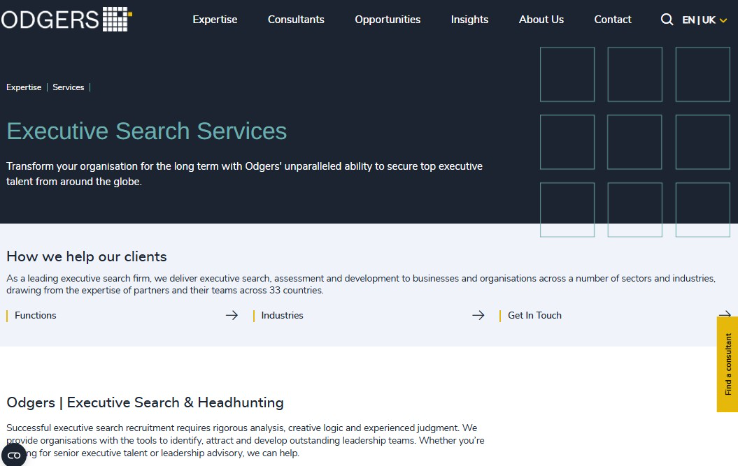
Task: Click the Odgers logo
Action: [66, 19]
